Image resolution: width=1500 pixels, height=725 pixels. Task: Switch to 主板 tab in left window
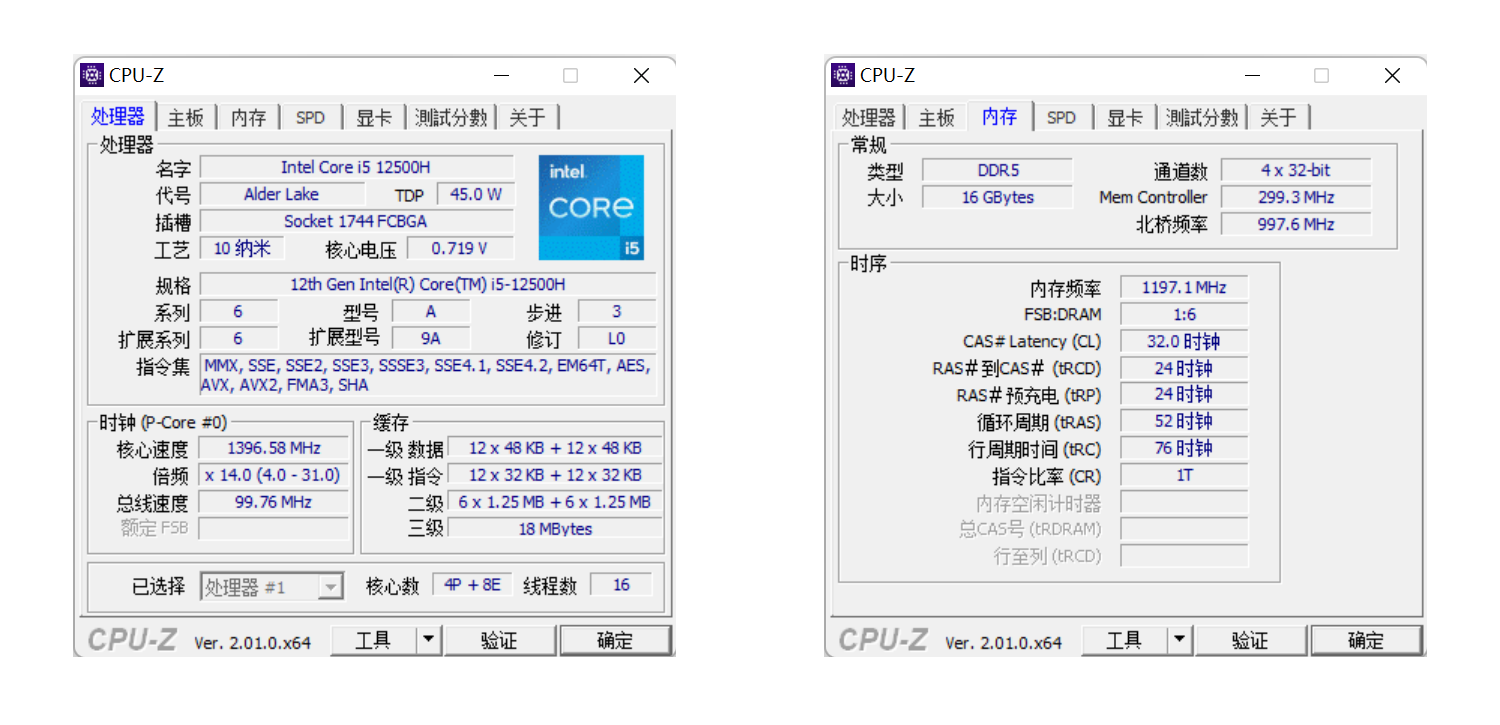point(186,117)
